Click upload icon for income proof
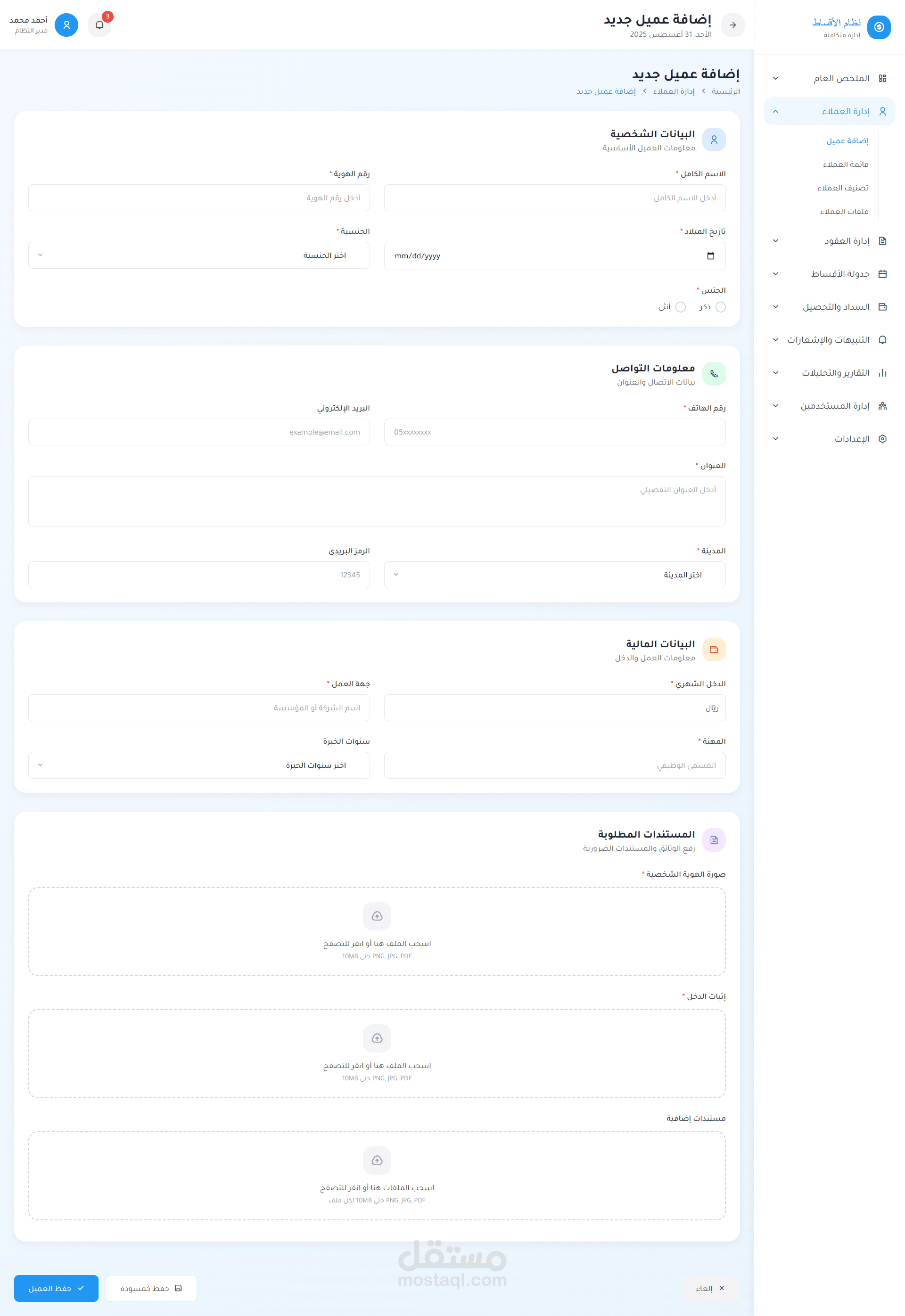Screen dimensions: 905x1316 pyautogui.click(x=377, y=1037)
